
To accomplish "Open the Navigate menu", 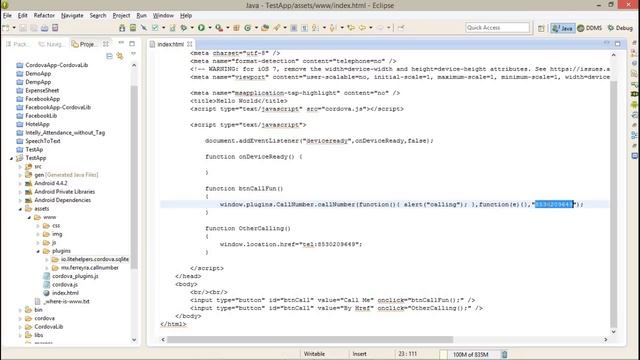I will [x=72, y=16].
